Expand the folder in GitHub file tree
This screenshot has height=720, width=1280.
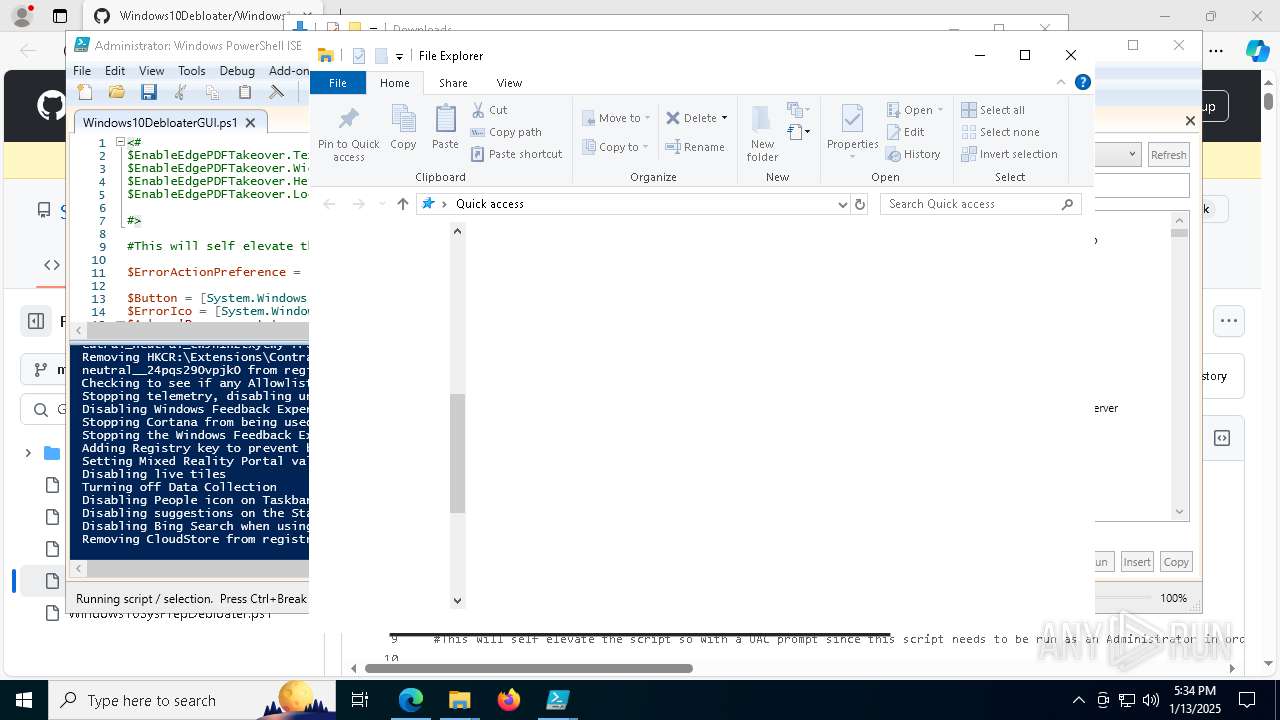(x=28, y=453)
